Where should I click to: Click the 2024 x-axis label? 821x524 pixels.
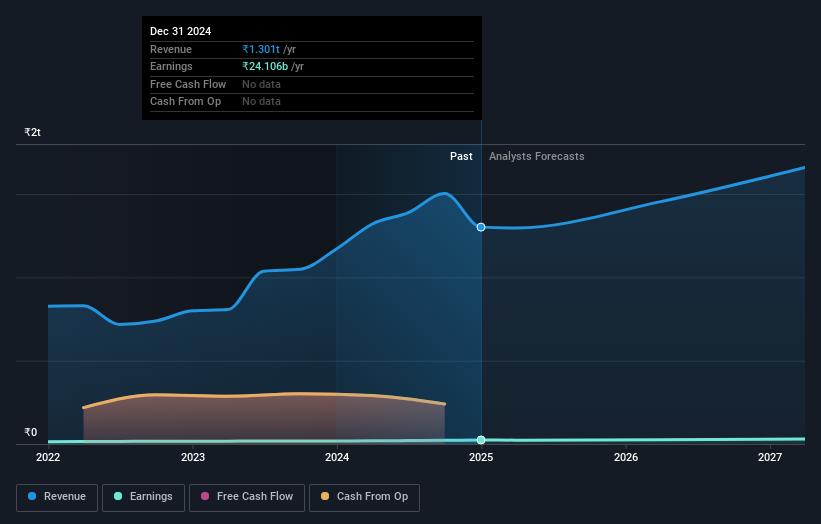pos(337,458)
